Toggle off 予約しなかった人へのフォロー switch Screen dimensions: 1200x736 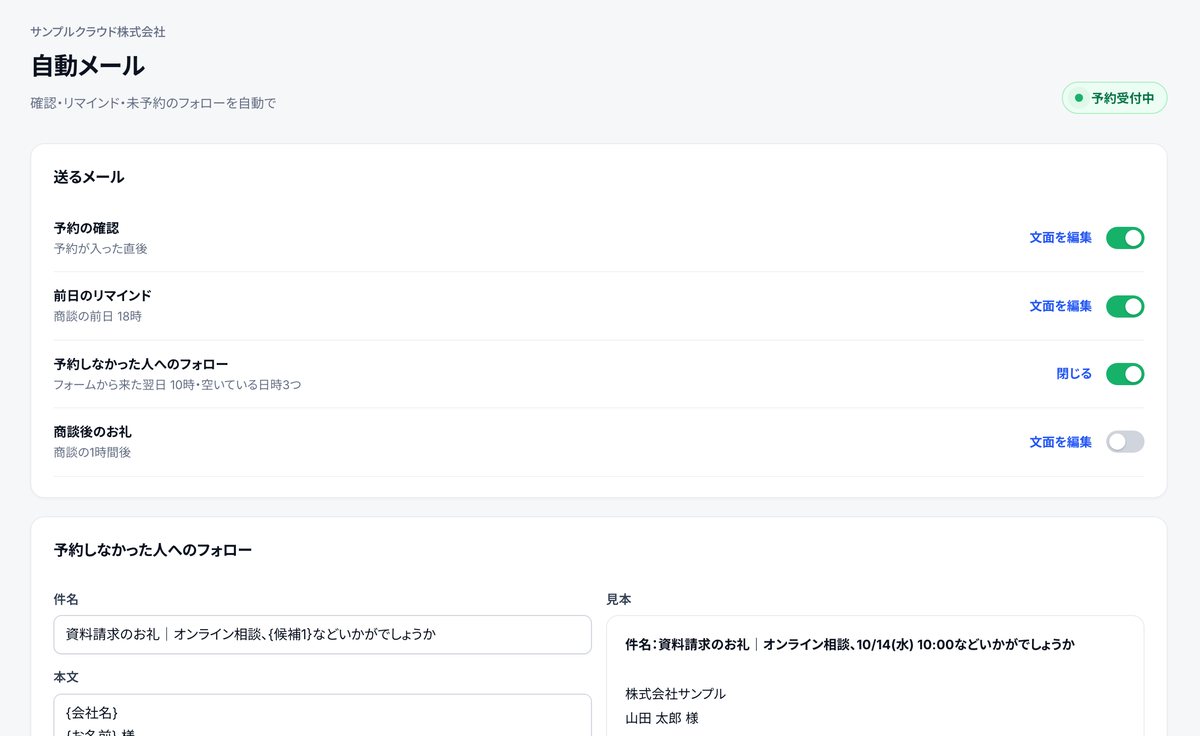(x=1125, y=374)
